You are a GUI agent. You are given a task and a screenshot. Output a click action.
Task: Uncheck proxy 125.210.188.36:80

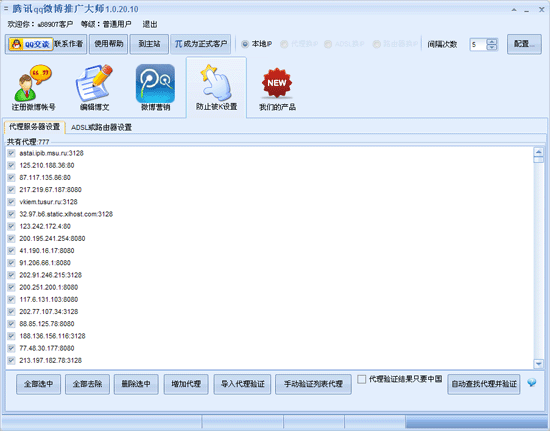(x=11, y=165)
